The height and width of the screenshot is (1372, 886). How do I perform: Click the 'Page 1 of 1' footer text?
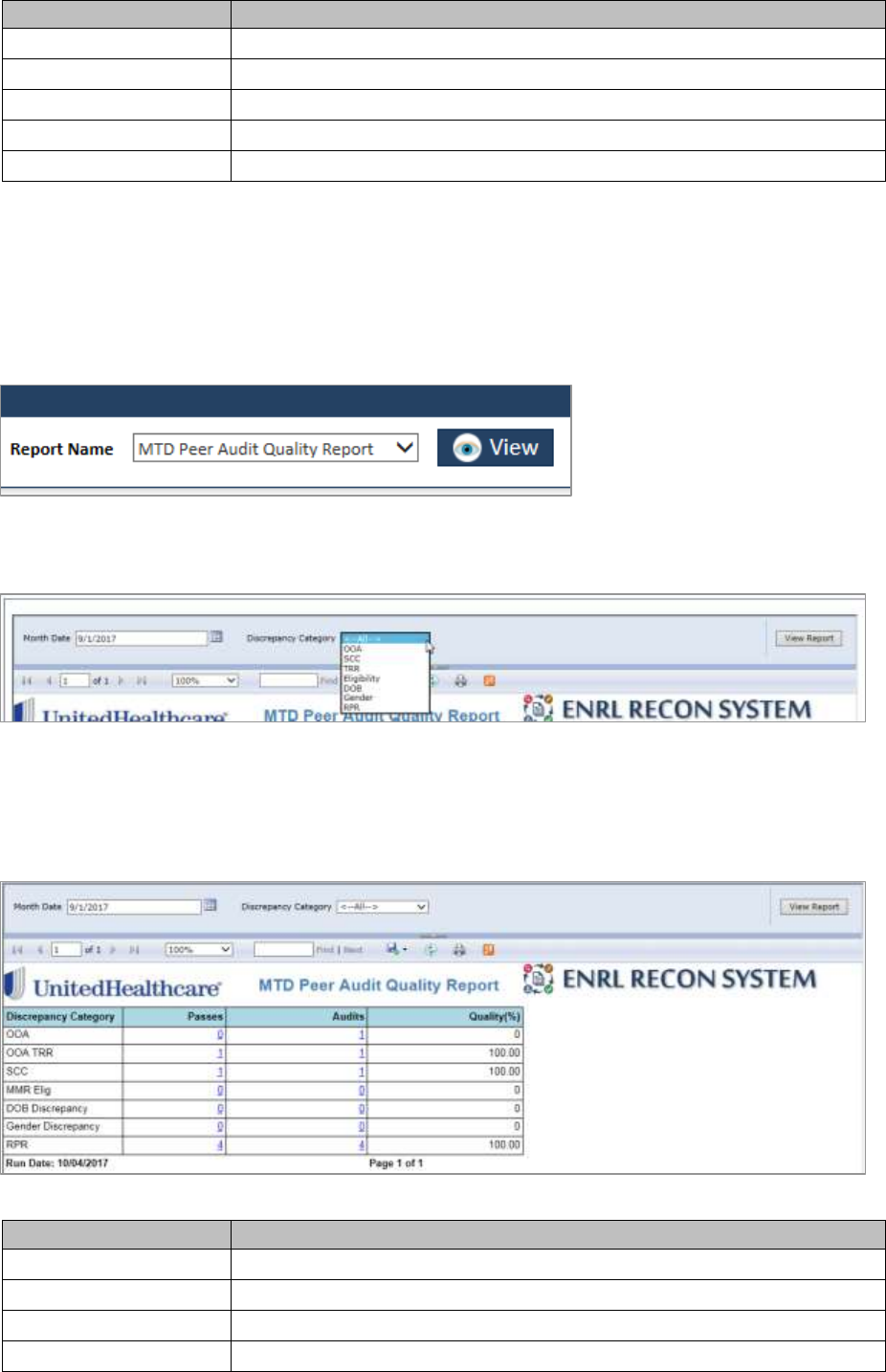pos(396,1163)
